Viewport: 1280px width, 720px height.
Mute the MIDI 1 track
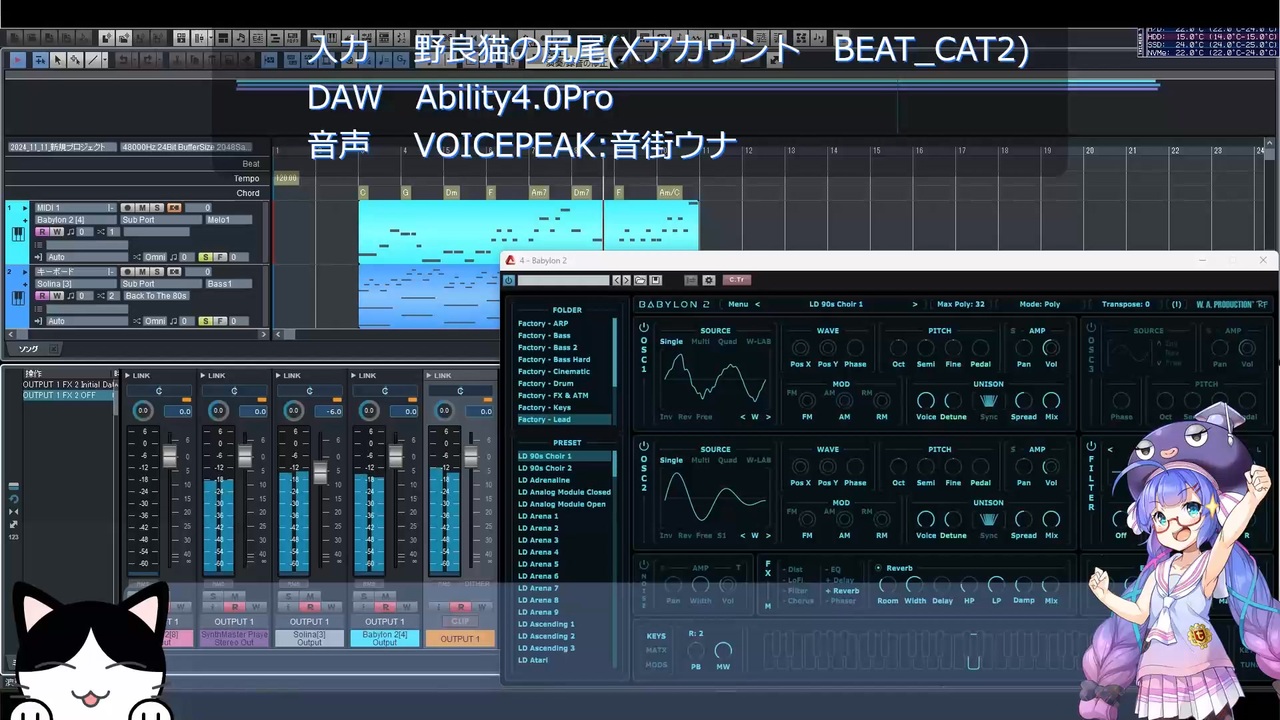142,208
